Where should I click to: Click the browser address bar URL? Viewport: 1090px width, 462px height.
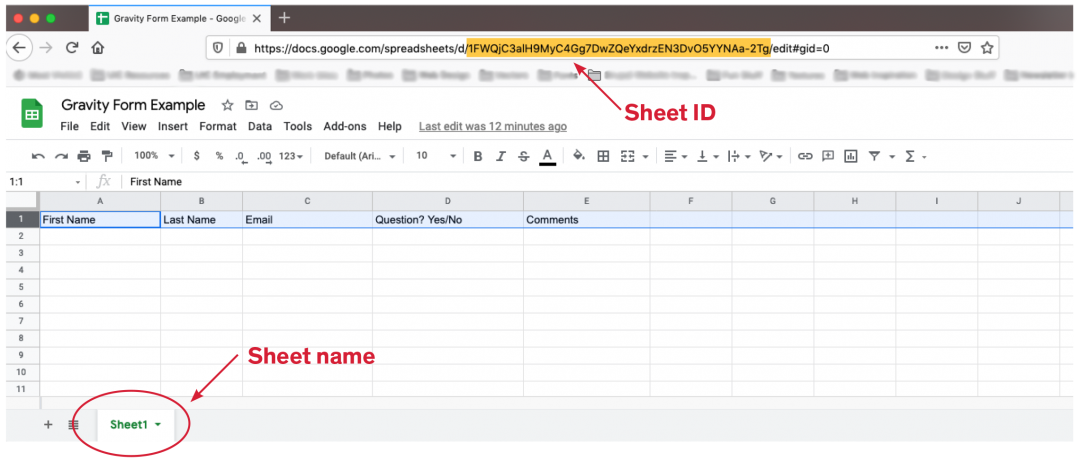(x=542, y=49)
